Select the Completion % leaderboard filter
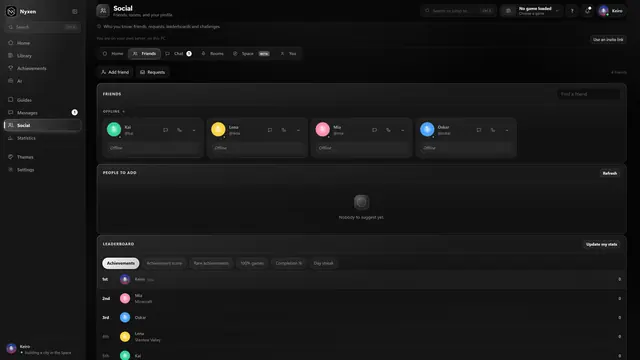 pos(289,263)
